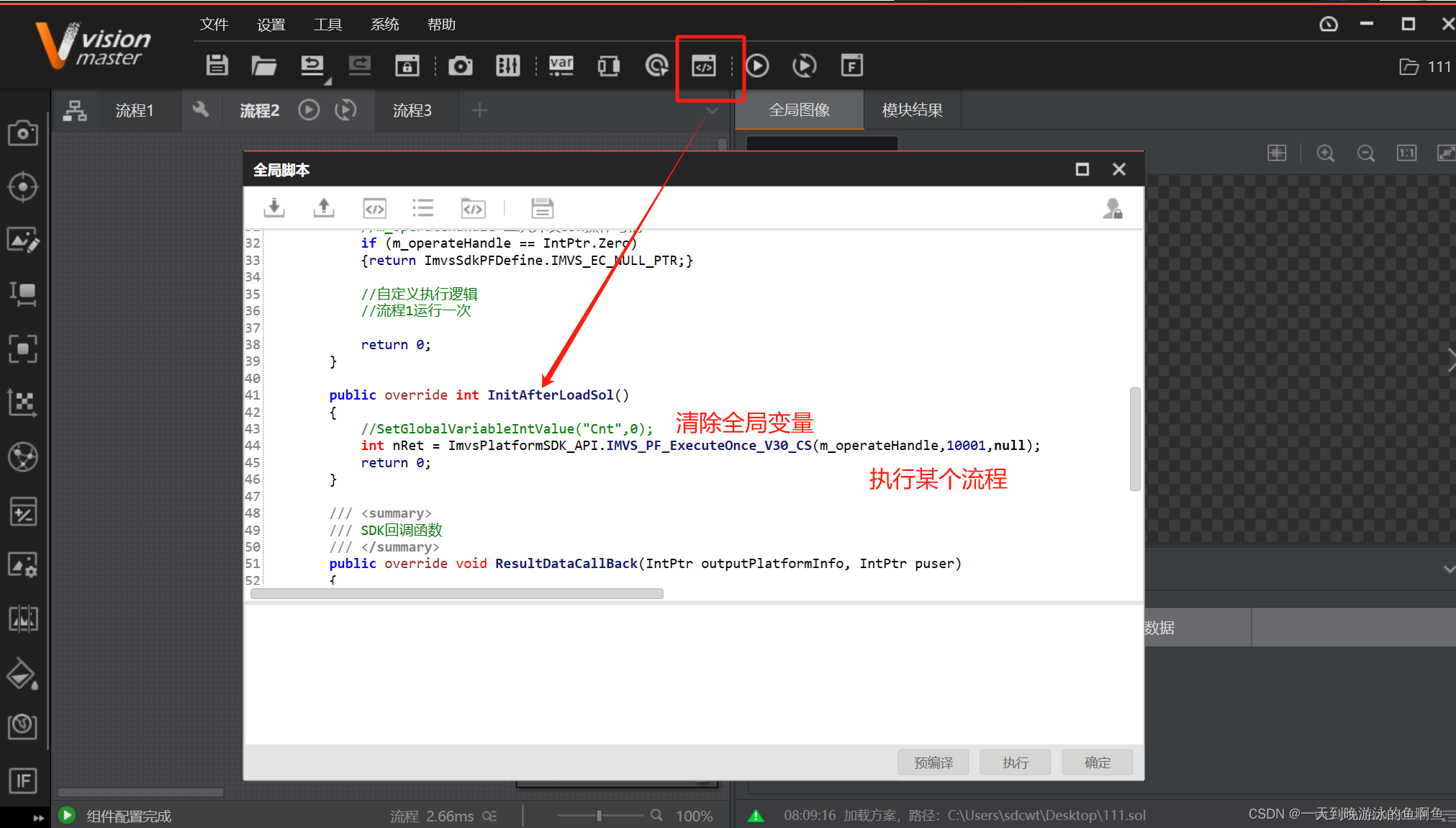Open the 工具 menu
This screenshot has height=828, width=1456.
(327, 24)
